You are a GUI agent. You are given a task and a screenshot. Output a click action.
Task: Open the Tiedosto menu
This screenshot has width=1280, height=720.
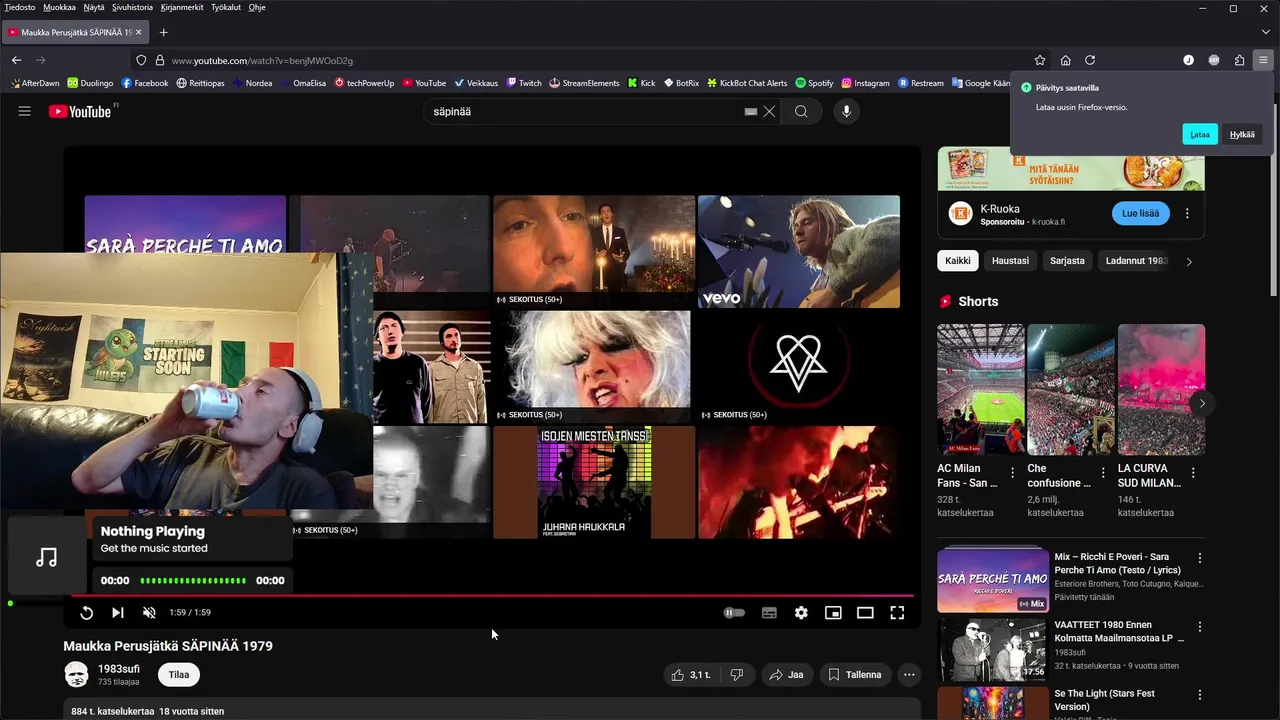(20, 7)
